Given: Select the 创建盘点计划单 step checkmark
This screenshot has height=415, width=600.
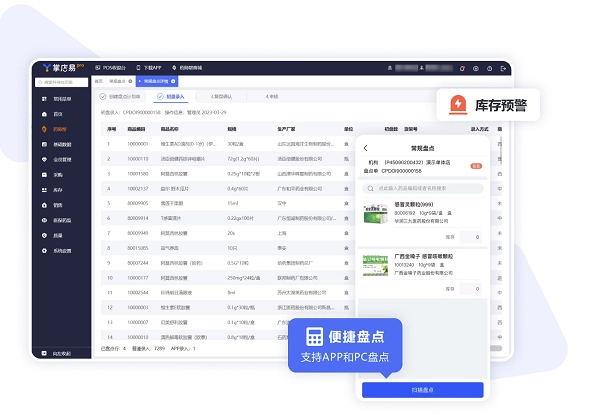Looking at the screenshot, I should point(102,97).
